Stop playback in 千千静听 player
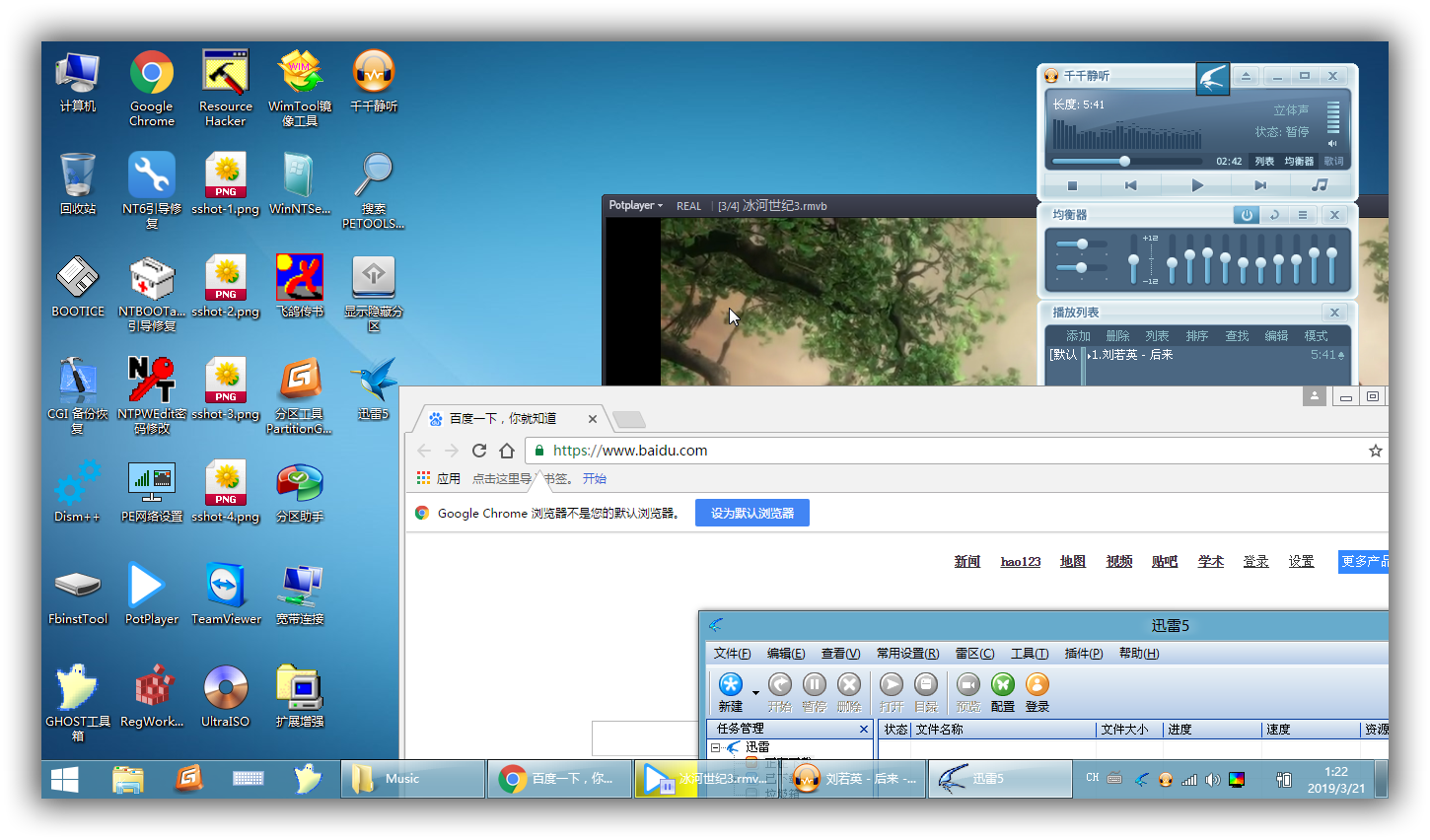Screen dimensions: 1430x840 coord(1072,185)
